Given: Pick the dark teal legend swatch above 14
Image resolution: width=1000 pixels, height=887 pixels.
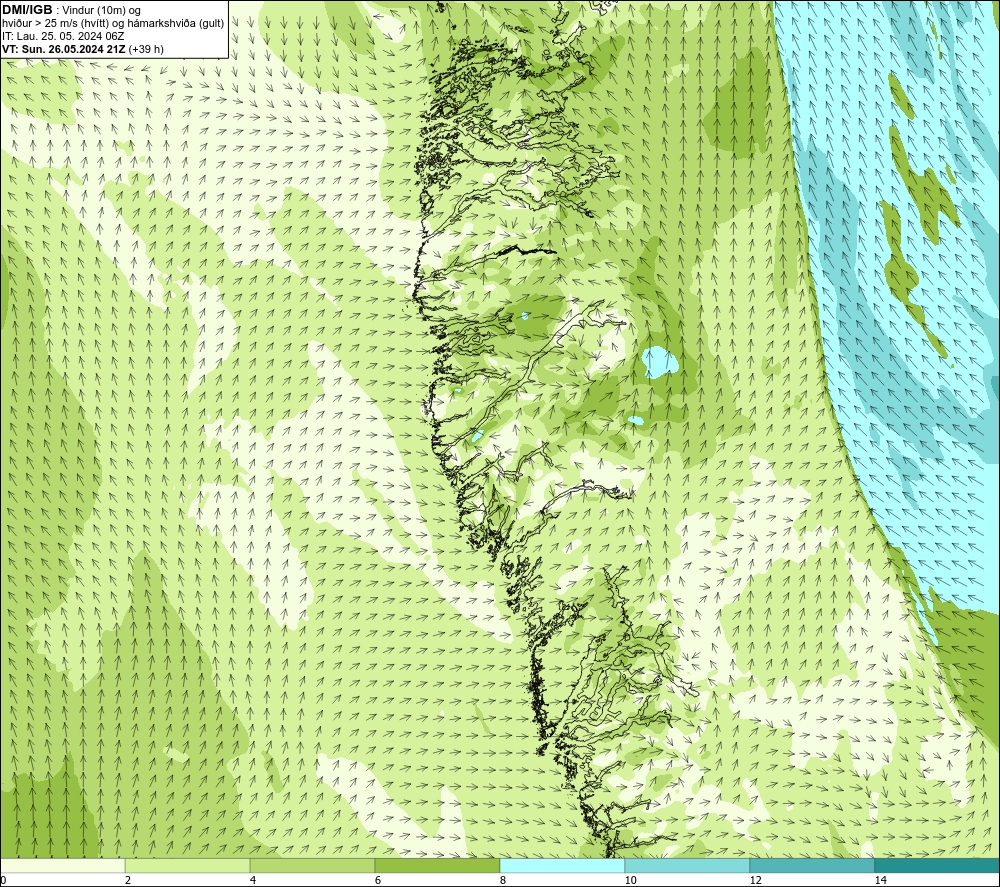Looking at the screenshot, I should [x=937, y=865].
